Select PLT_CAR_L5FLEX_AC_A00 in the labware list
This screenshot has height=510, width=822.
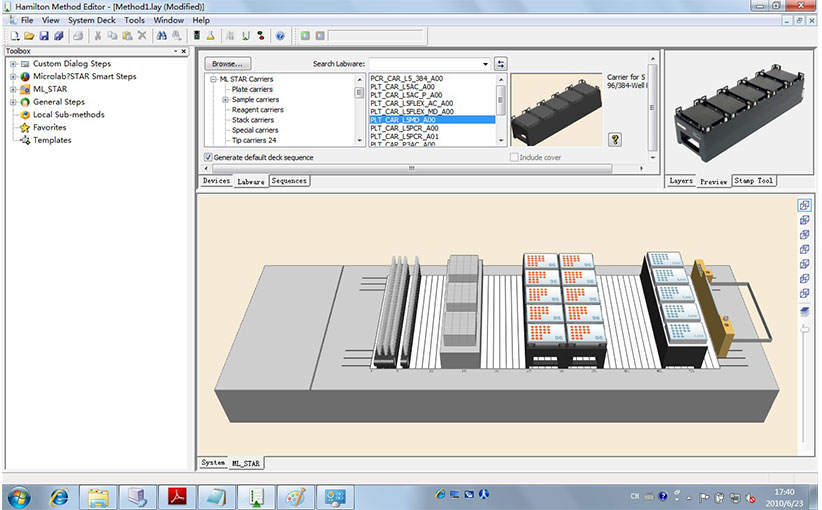click(x=412, y=104)
